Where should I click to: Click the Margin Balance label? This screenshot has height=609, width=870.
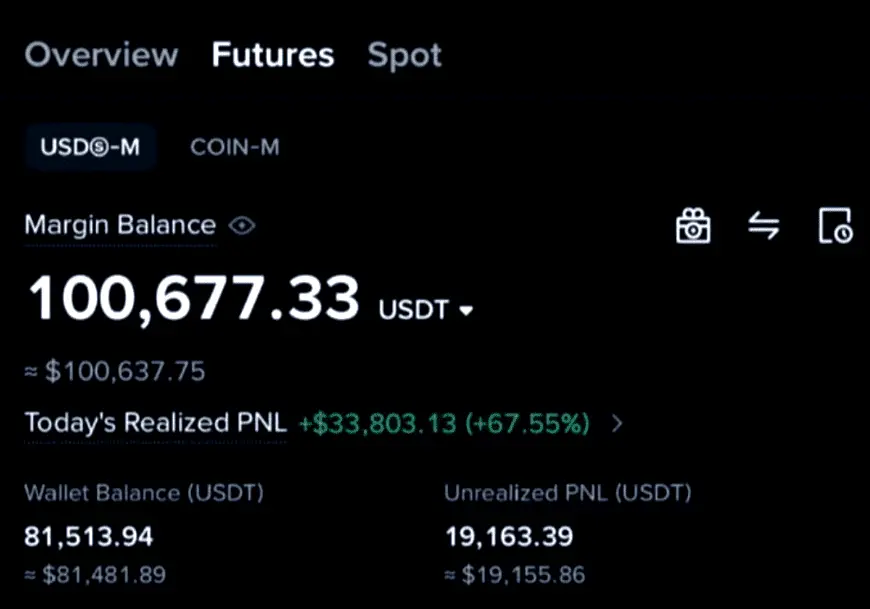click(x=120, y=226)
